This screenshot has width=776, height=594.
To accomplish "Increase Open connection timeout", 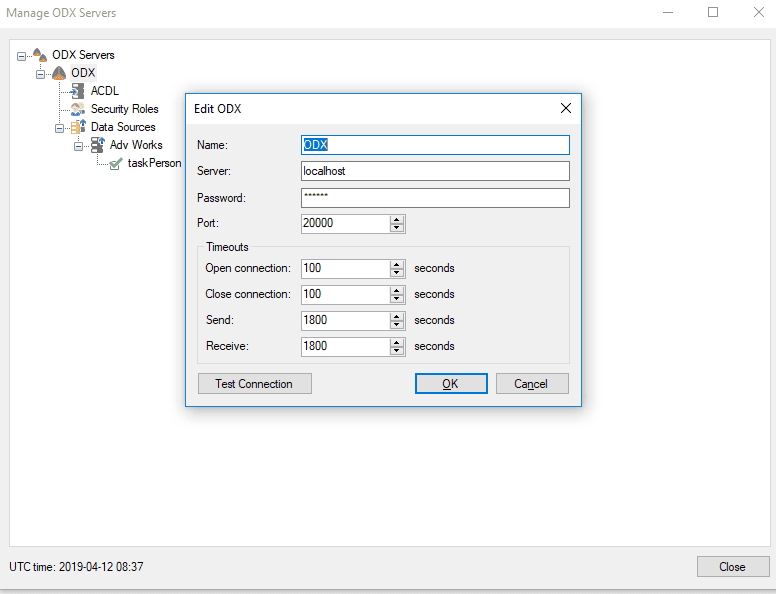I will click(x=396, y=264).
